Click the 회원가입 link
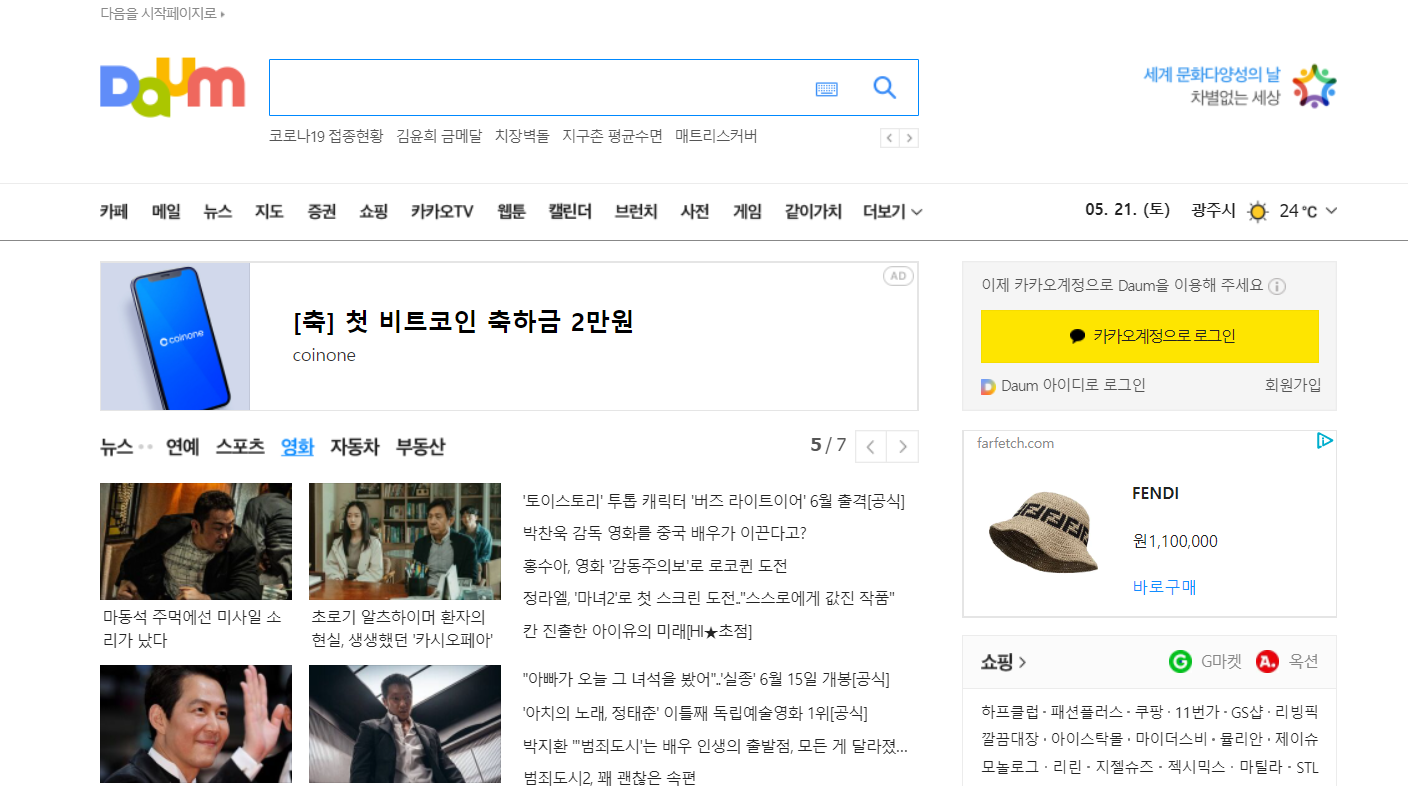This screenshot has width=1408, height=786. point(1292,385)
